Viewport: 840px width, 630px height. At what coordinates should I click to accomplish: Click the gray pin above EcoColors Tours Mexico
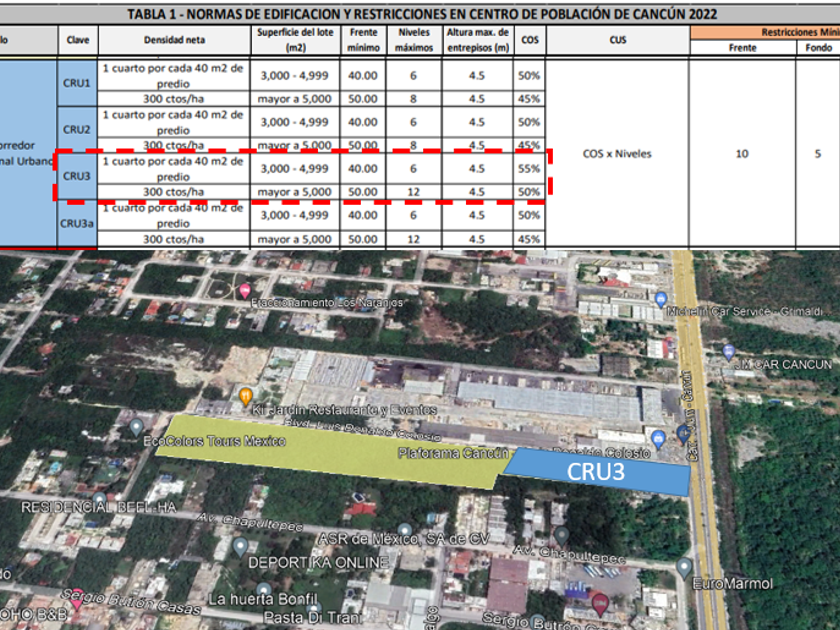click(136, 428)
